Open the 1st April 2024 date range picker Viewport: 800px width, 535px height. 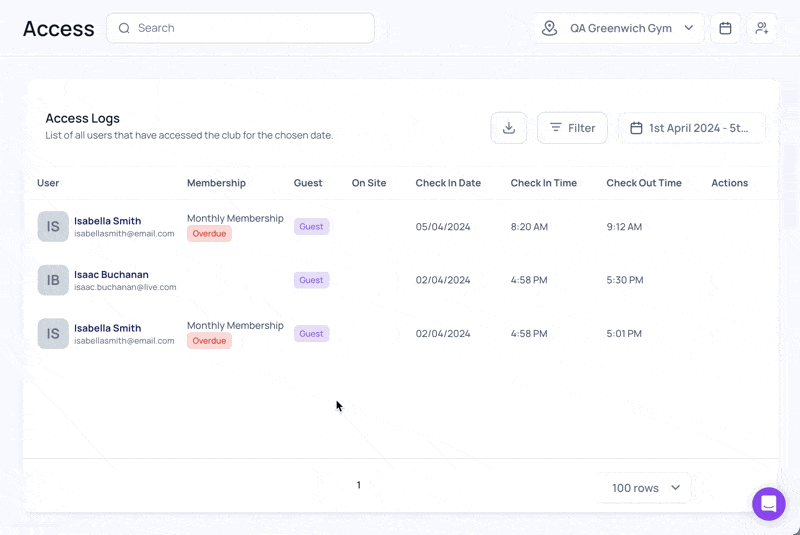pyautogui.click(x=692, y=128)
